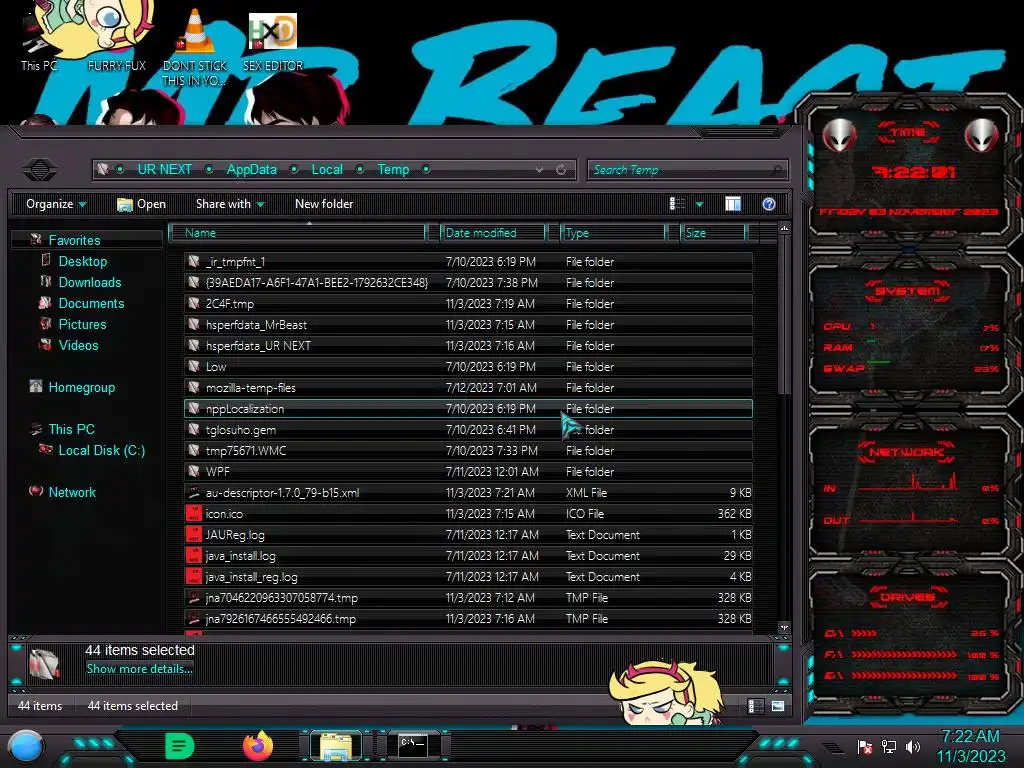Select the mozilla-temp-files folder
The image size is (1024, 768).
point(468,387)
